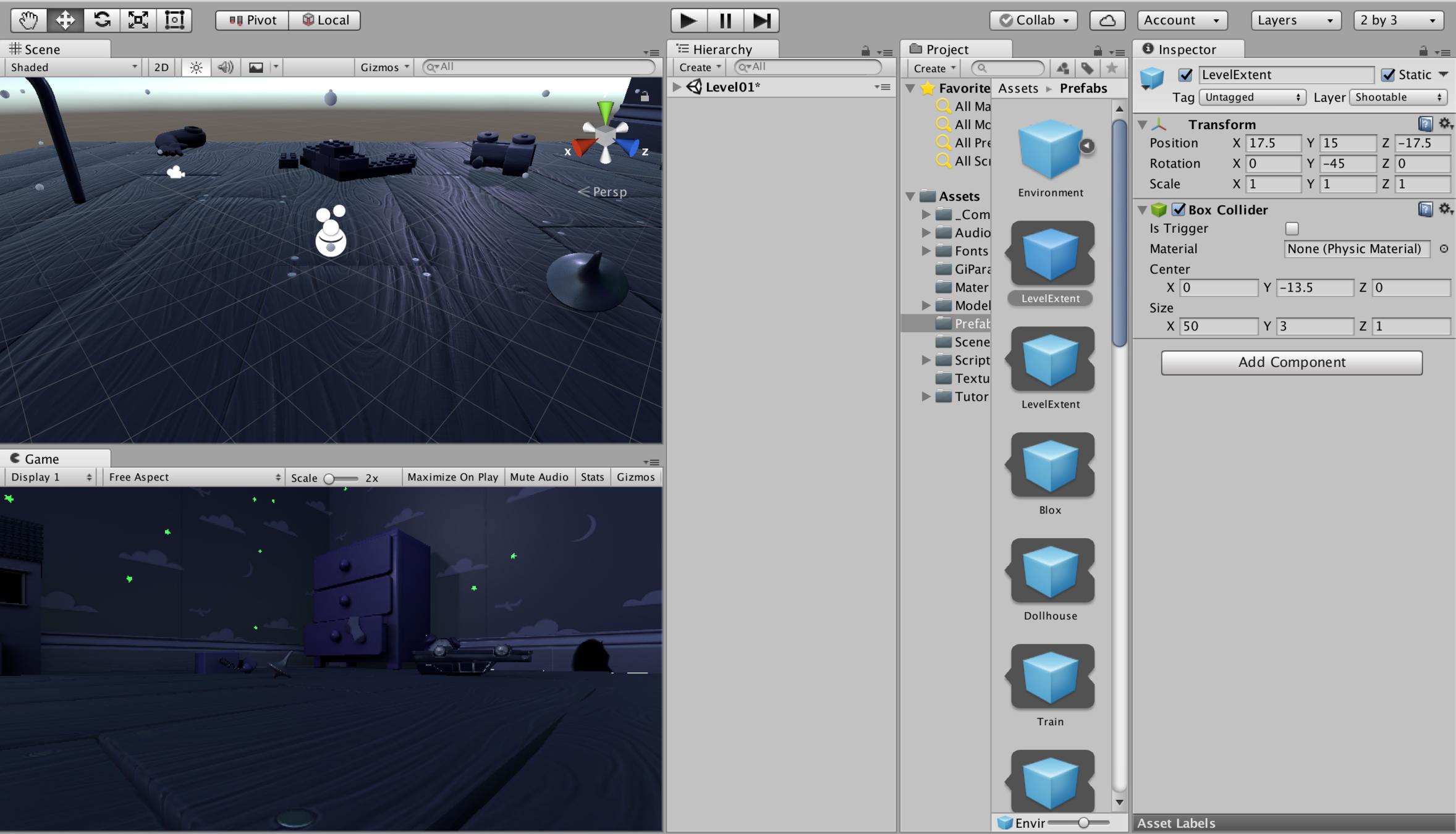Open the Layer Shootable dropdown
This screenshot has width=1456, height=834.
point(1398,97)
